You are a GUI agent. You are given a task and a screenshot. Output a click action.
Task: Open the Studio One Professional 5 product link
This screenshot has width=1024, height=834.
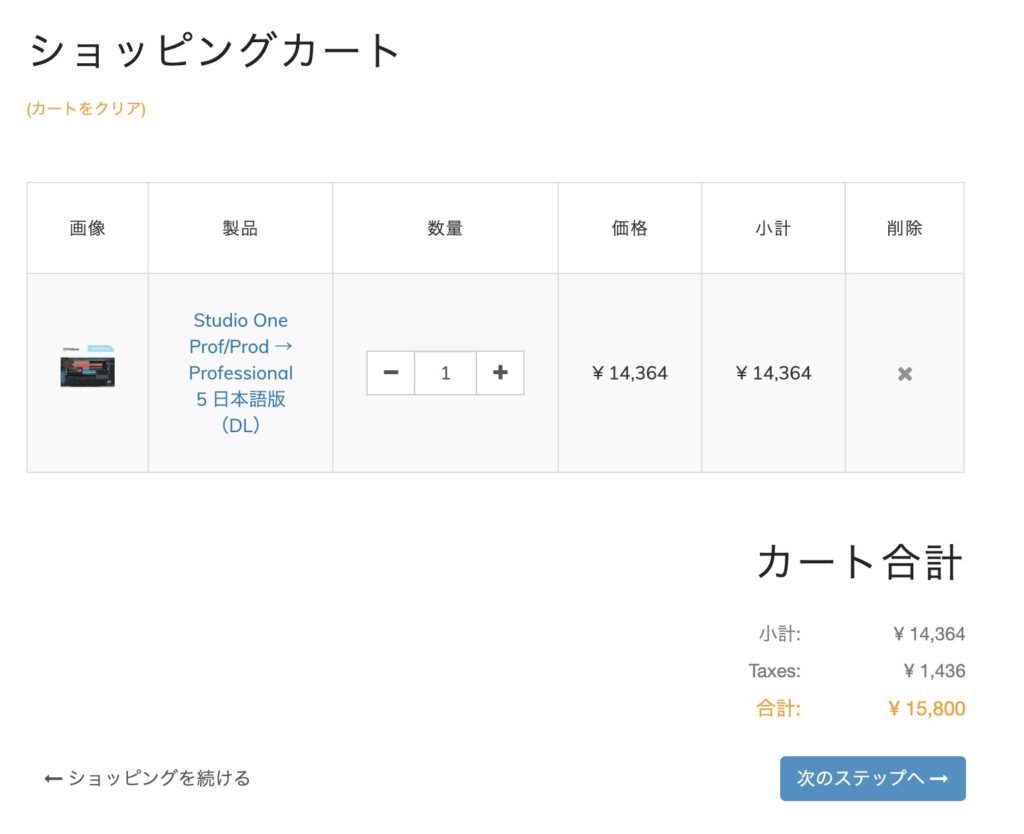241,373
